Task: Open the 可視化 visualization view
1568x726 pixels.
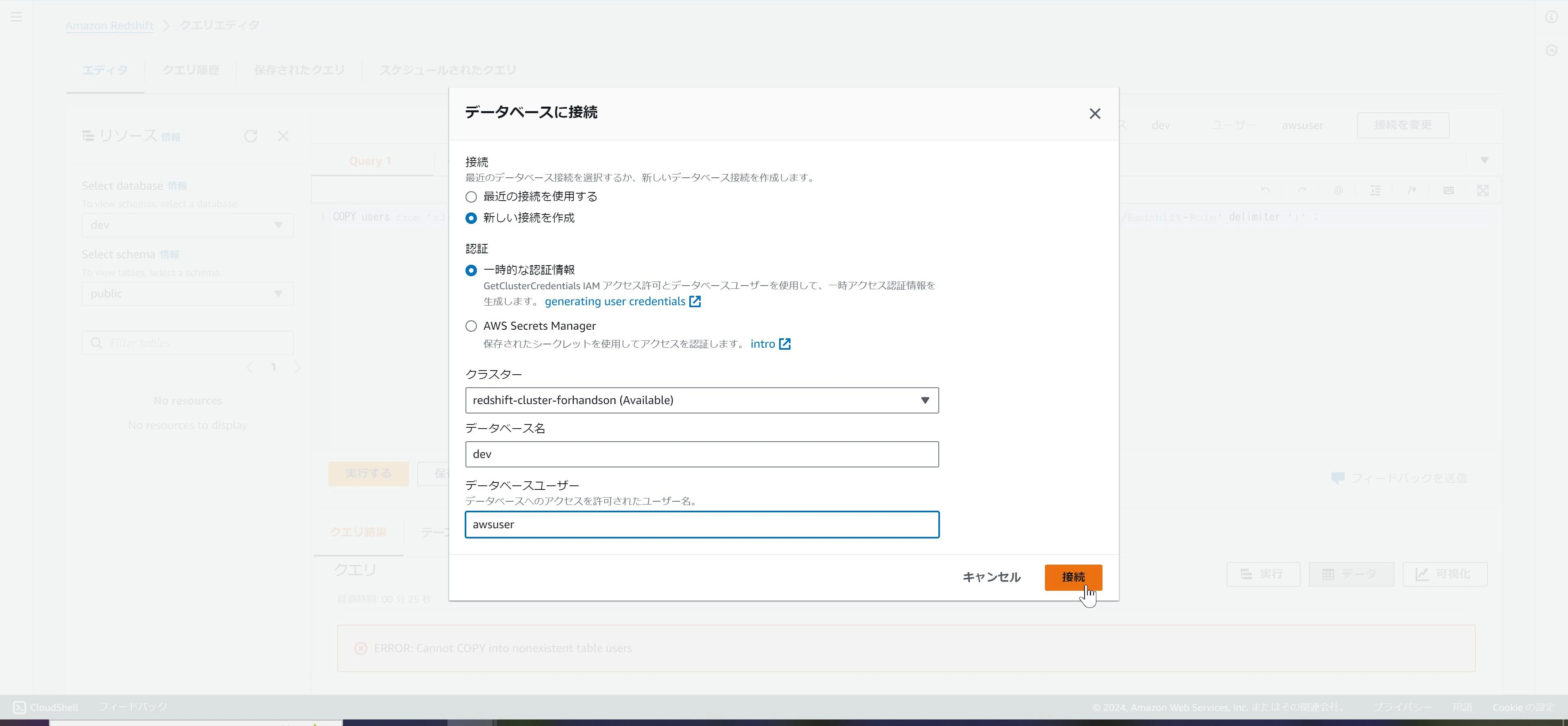Action: pyautogui.click(x=1444, y=574)
